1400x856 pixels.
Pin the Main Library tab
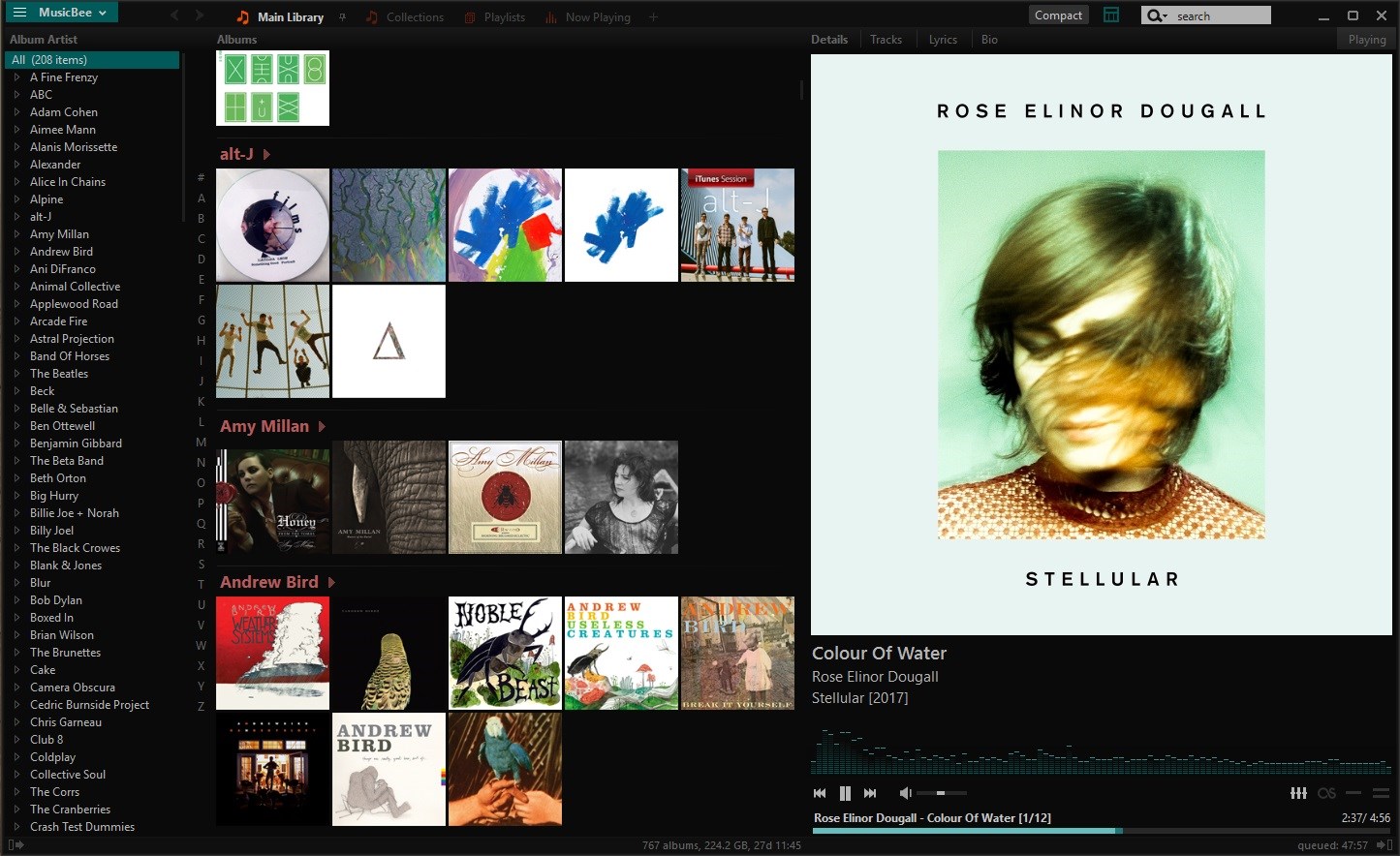coord(342,16)
